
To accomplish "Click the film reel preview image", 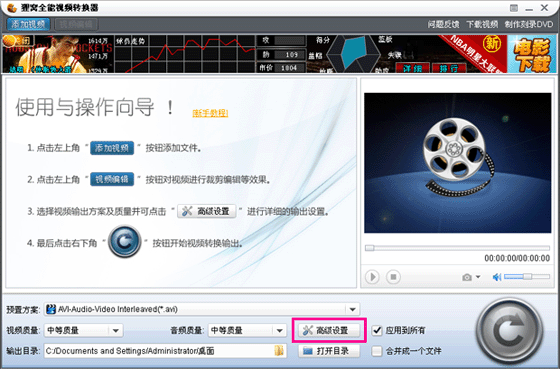I will coord(458,163).
